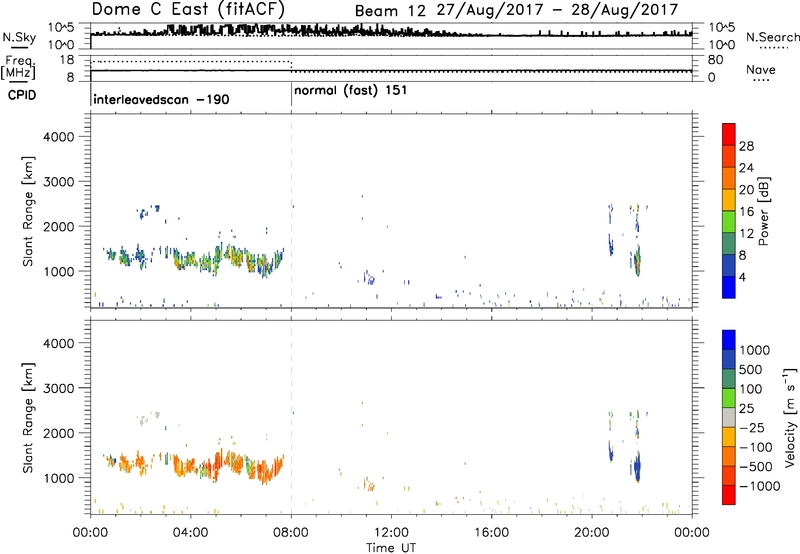Click the '04:00' time axis tick label

click(191, 533)
